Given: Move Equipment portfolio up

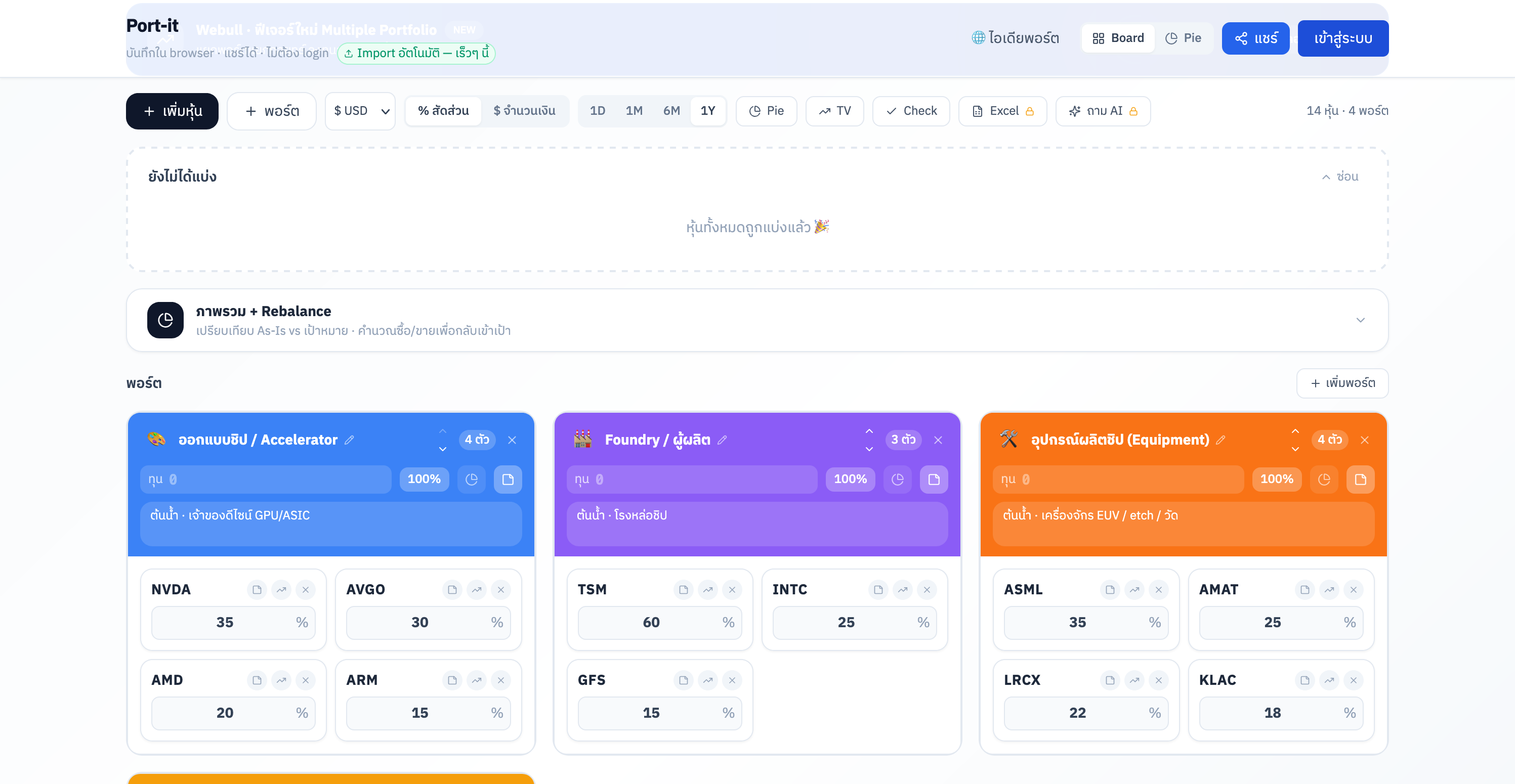Looking at the screenshot, I should 1295,431.
